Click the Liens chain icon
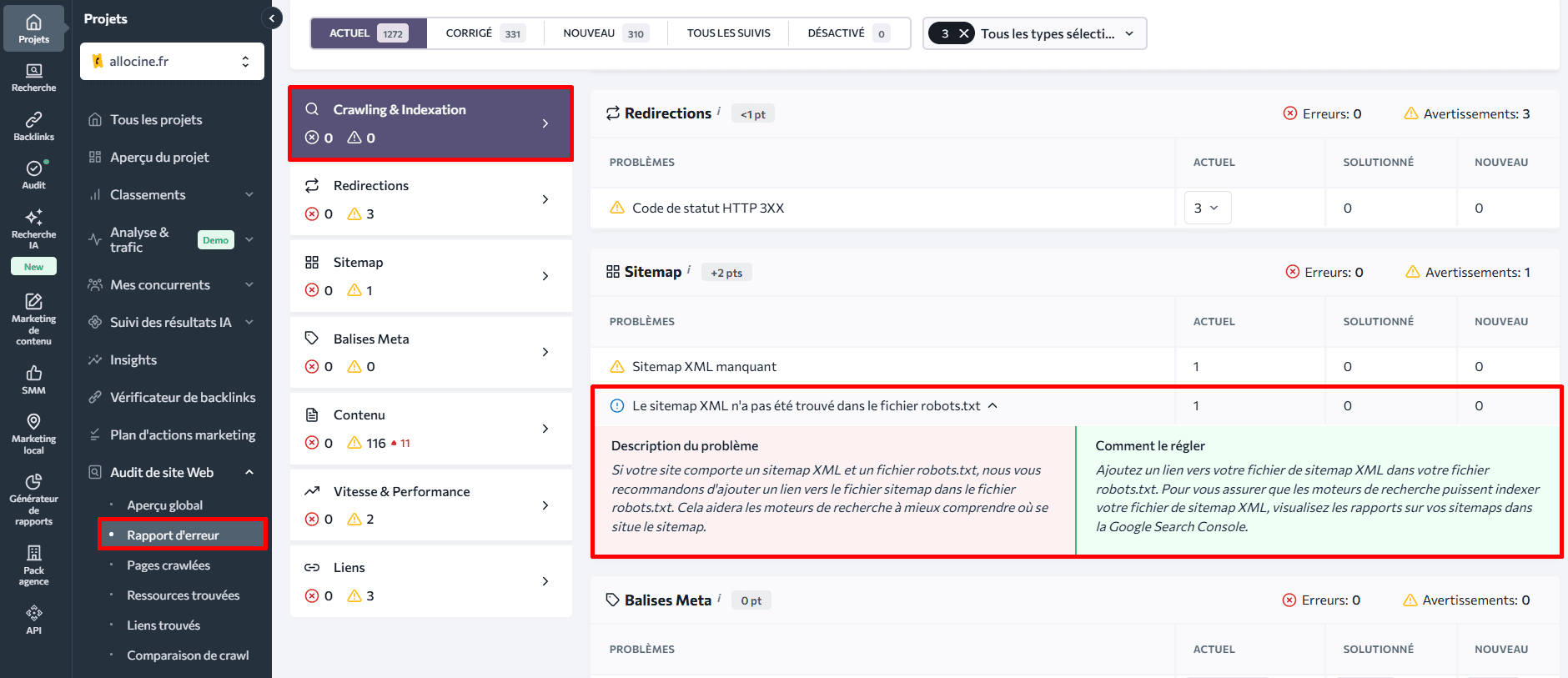Screen dimensions: 1568x678 [x=312, y=567]
